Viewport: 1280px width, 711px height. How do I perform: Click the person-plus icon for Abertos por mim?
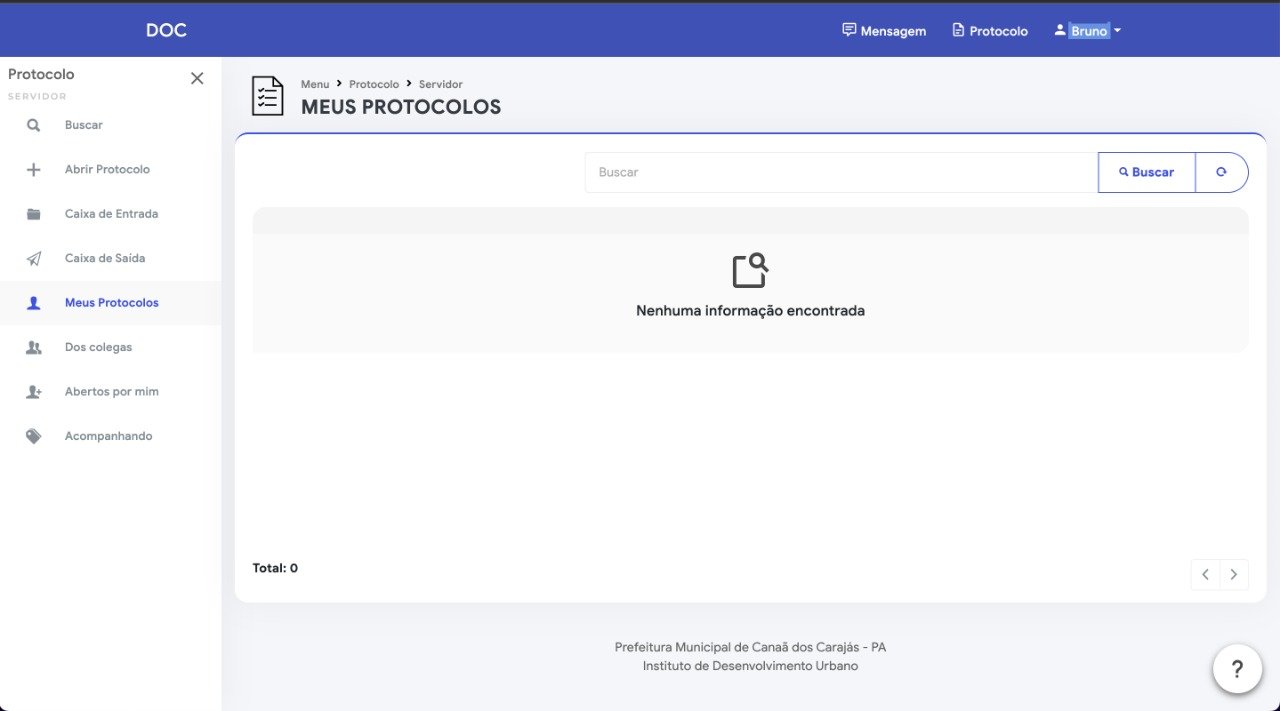point(34,392)
